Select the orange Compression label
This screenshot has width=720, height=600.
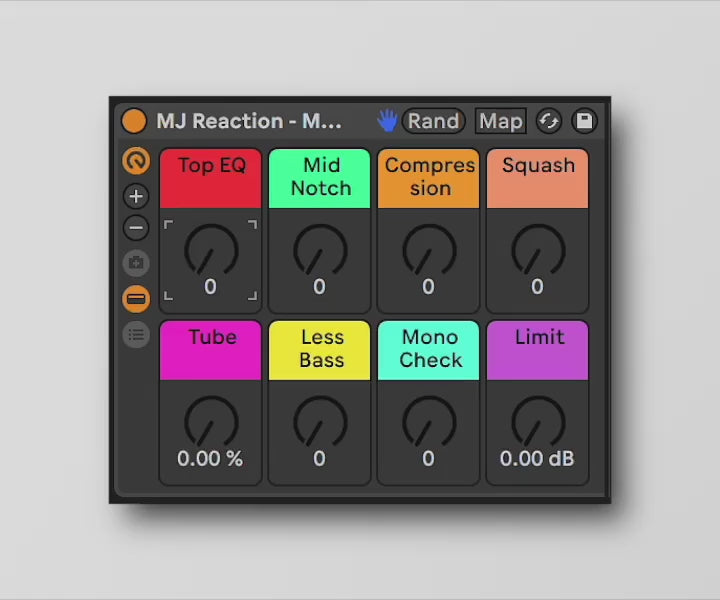[x=428, y=178]
